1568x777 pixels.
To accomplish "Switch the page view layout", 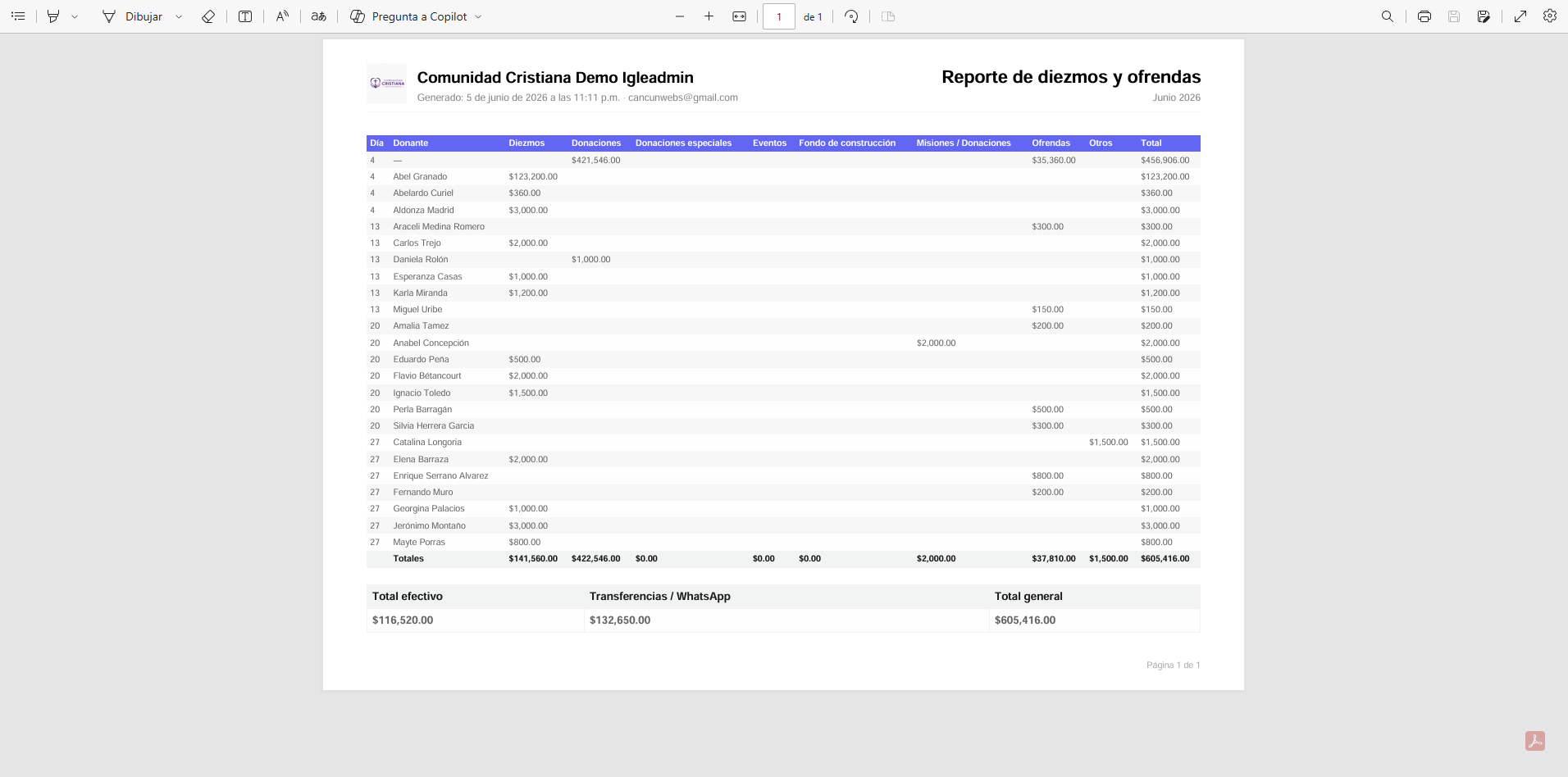I will point(888,16).
